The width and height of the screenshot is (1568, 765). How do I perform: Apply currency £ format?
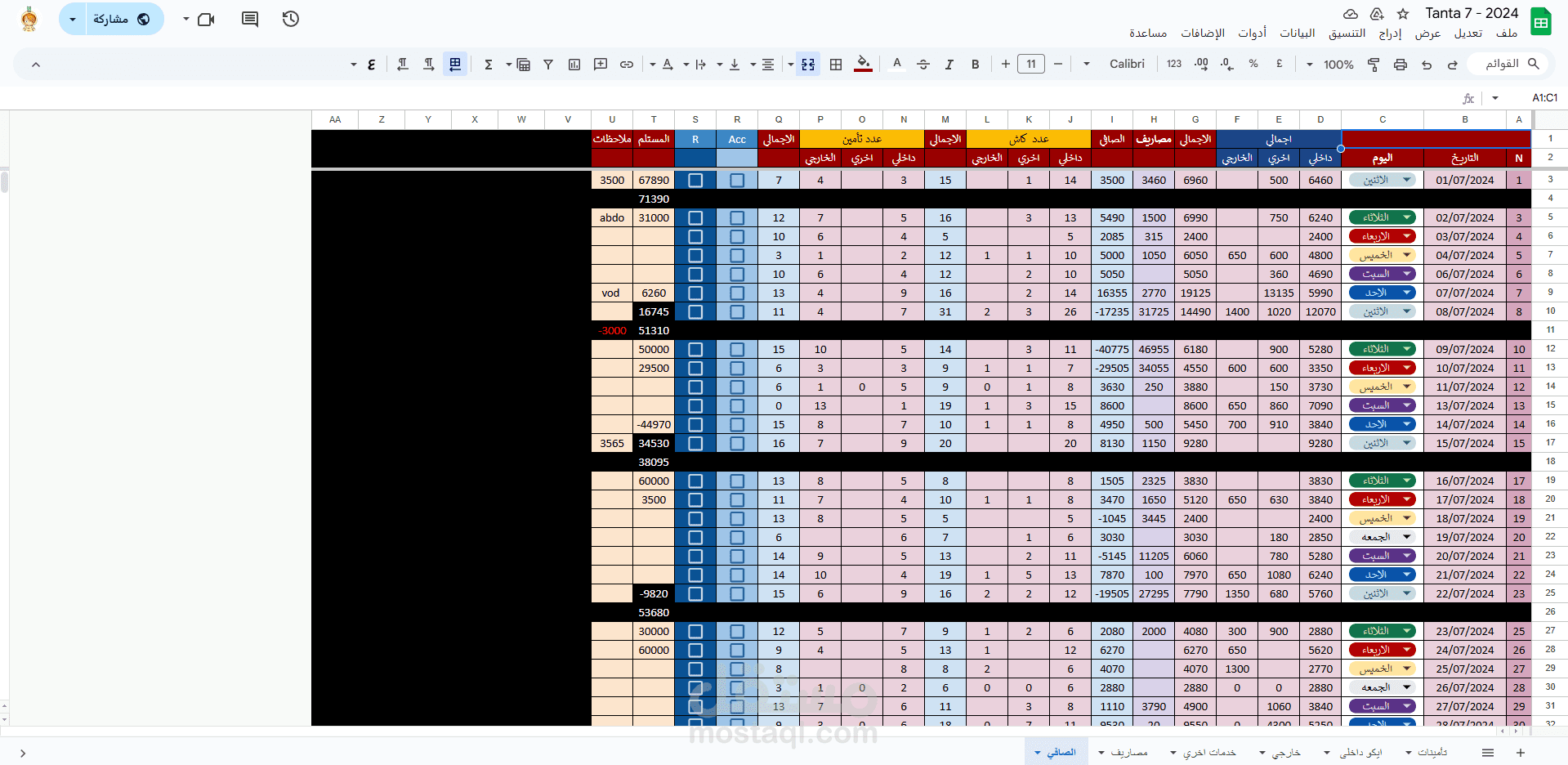(1280, 64)
